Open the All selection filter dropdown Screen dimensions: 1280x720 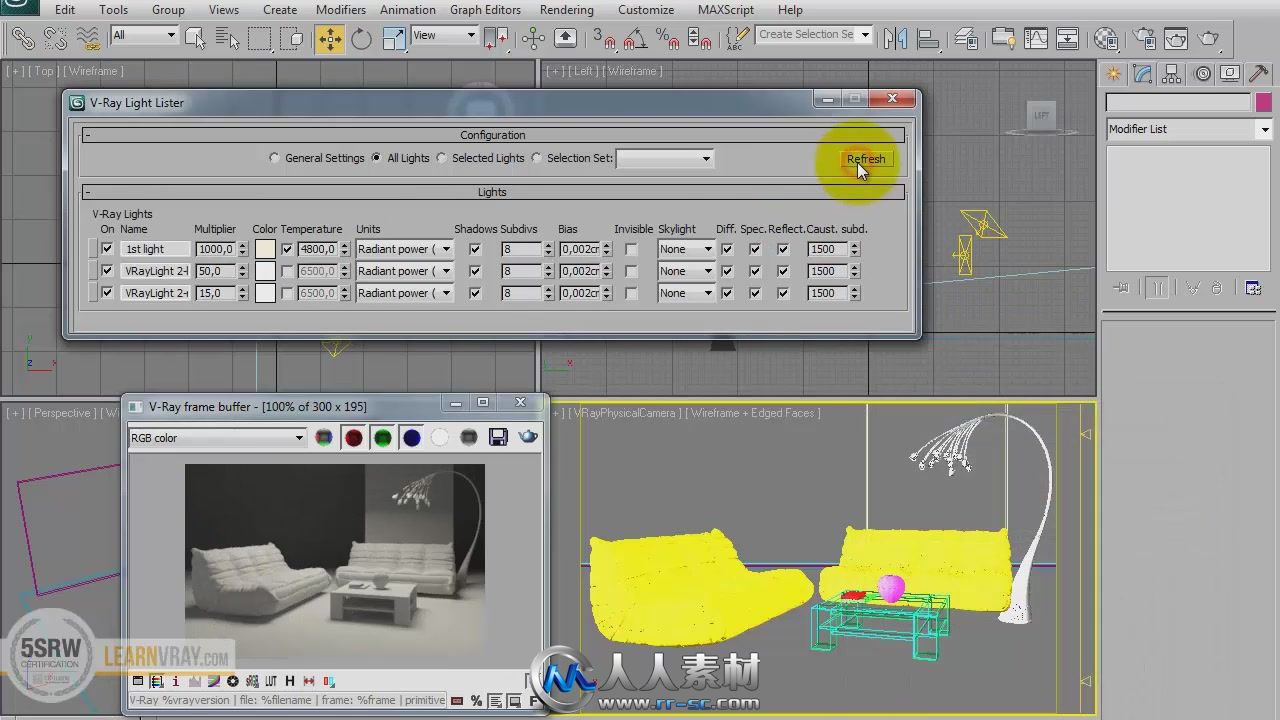pyautogui.click(x=144, y=35)
